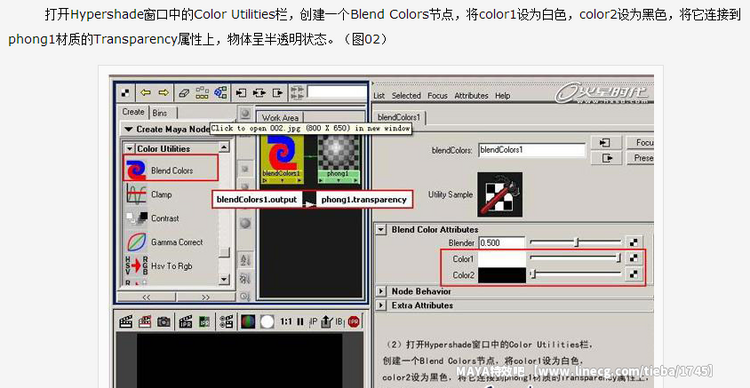Expand the Extra Attributes section
The image size is (750, 388).
coord(381,305)
